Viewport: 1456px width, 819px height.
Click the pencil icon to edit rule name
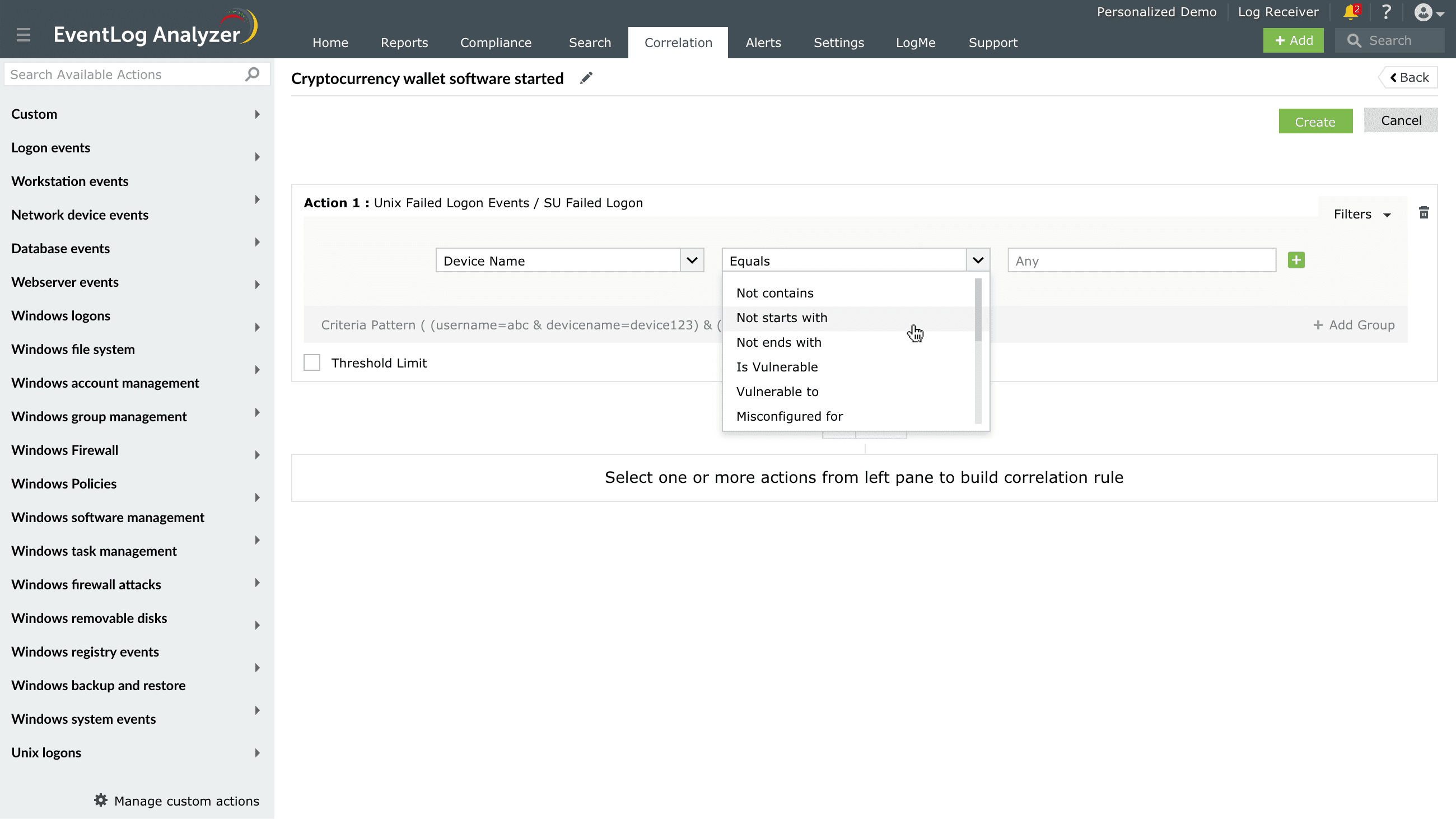[586, 78]
